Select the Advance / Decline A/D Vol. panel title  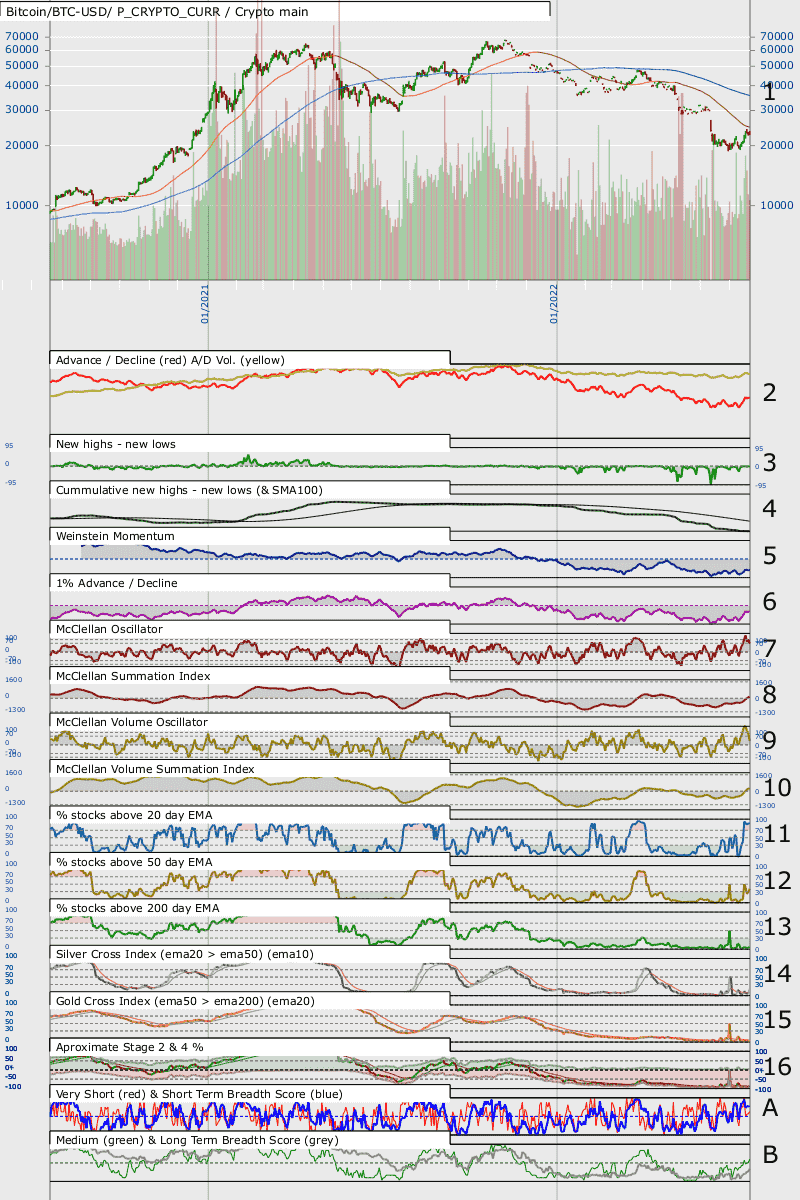[x=171, y=360]
